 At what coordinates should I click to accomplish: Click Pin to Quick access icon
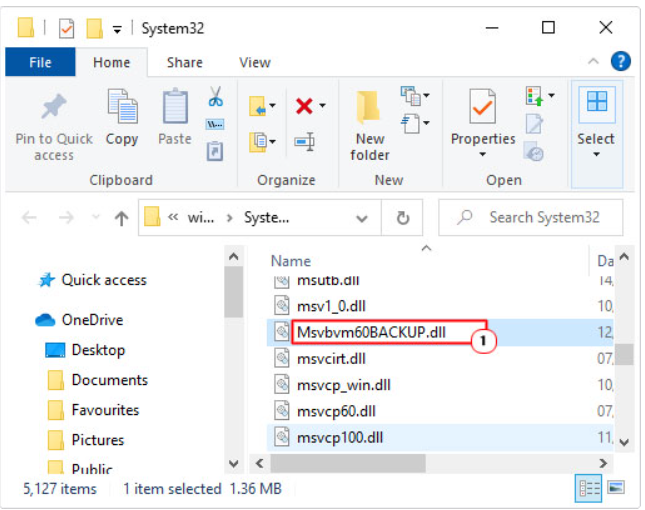pos(54,106)
